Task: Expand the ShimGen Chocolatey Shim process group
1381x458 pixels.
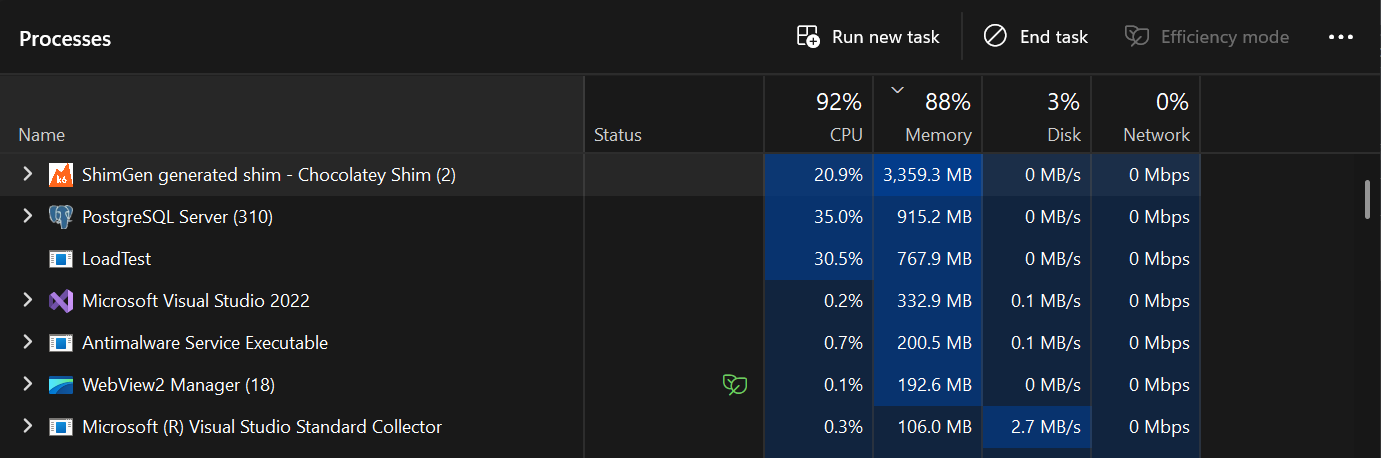Action: 28,175
